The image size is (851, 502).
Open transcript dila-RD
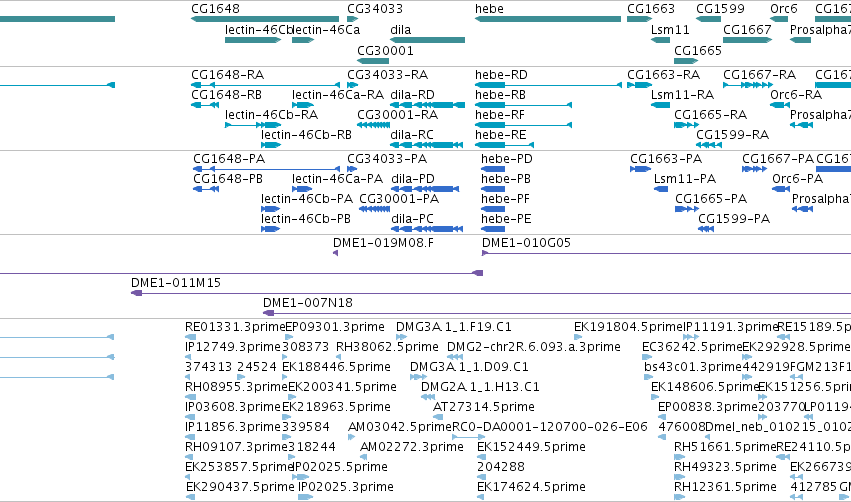(x=412, y=95)
